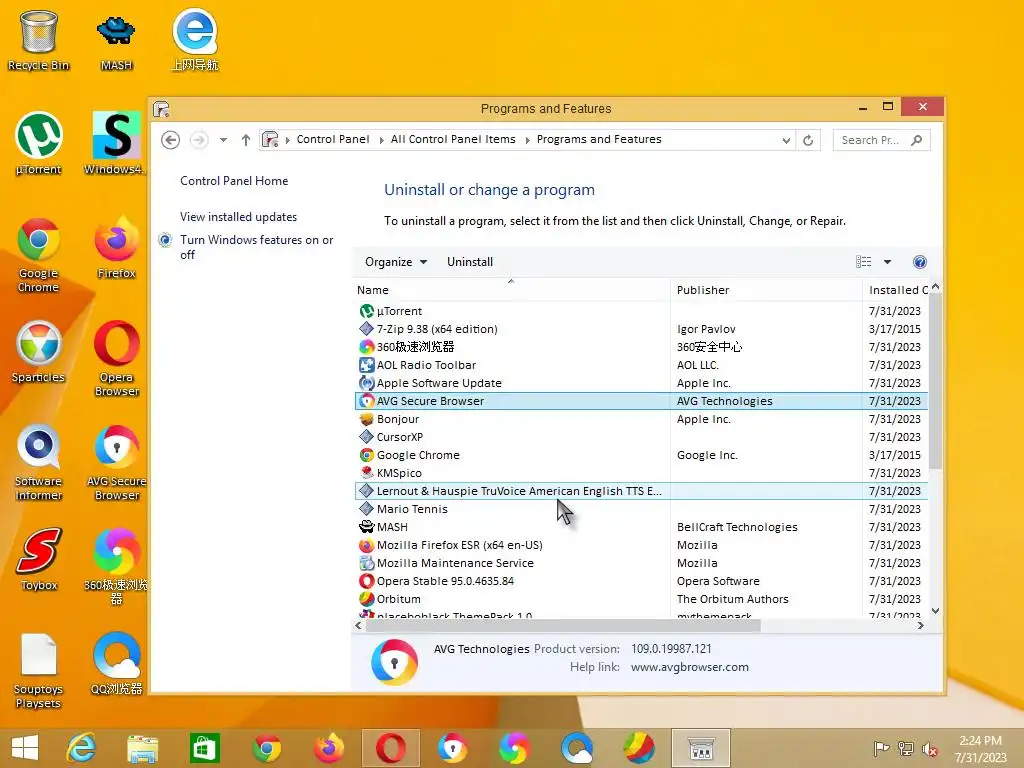The width and height of the screenshot is (1024, 768).
Task: Launch 360极速浏览器 desktop shortcut
Action: (x=116, y=566)
